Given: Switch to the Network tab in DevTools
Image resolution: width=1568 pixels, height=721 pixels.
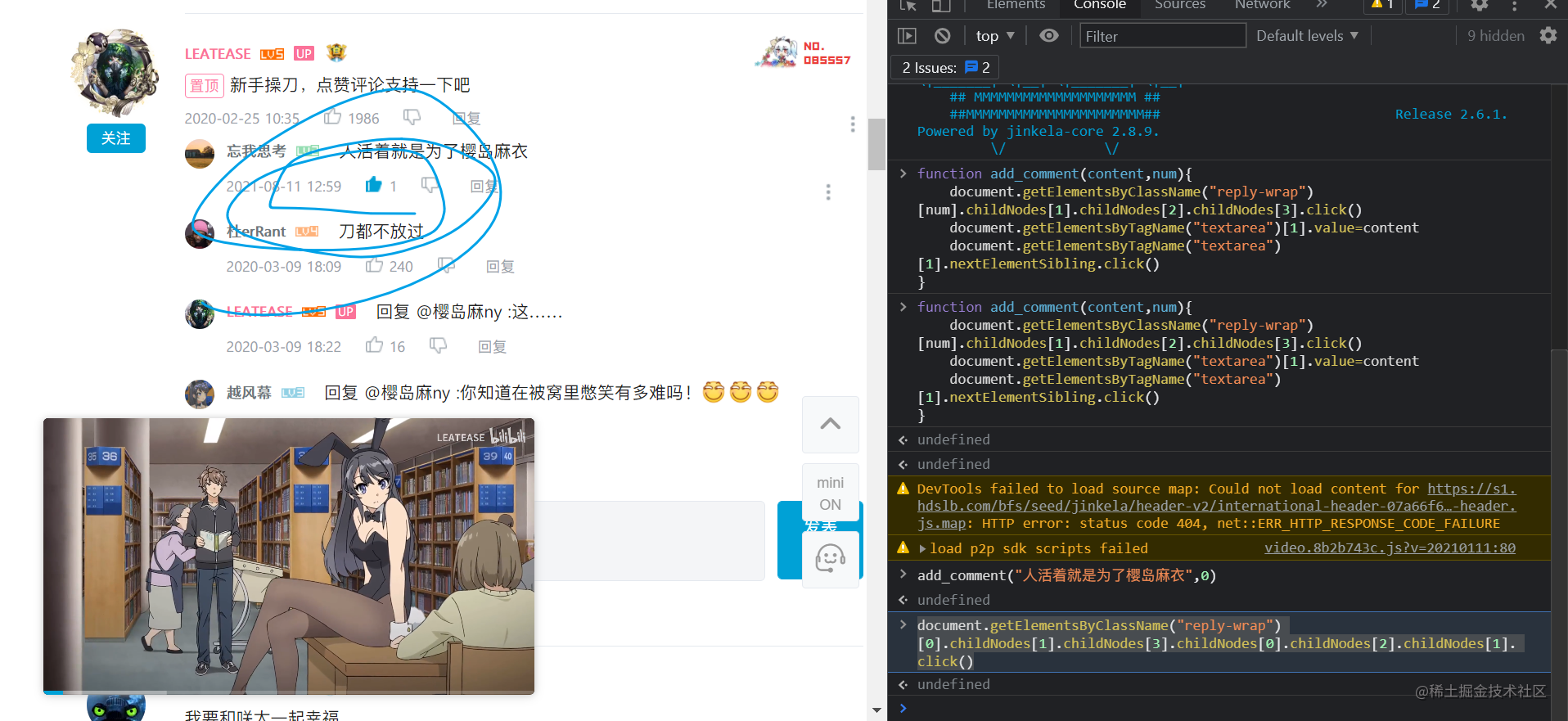Looking at the screenshot, I should [1262, 5].
